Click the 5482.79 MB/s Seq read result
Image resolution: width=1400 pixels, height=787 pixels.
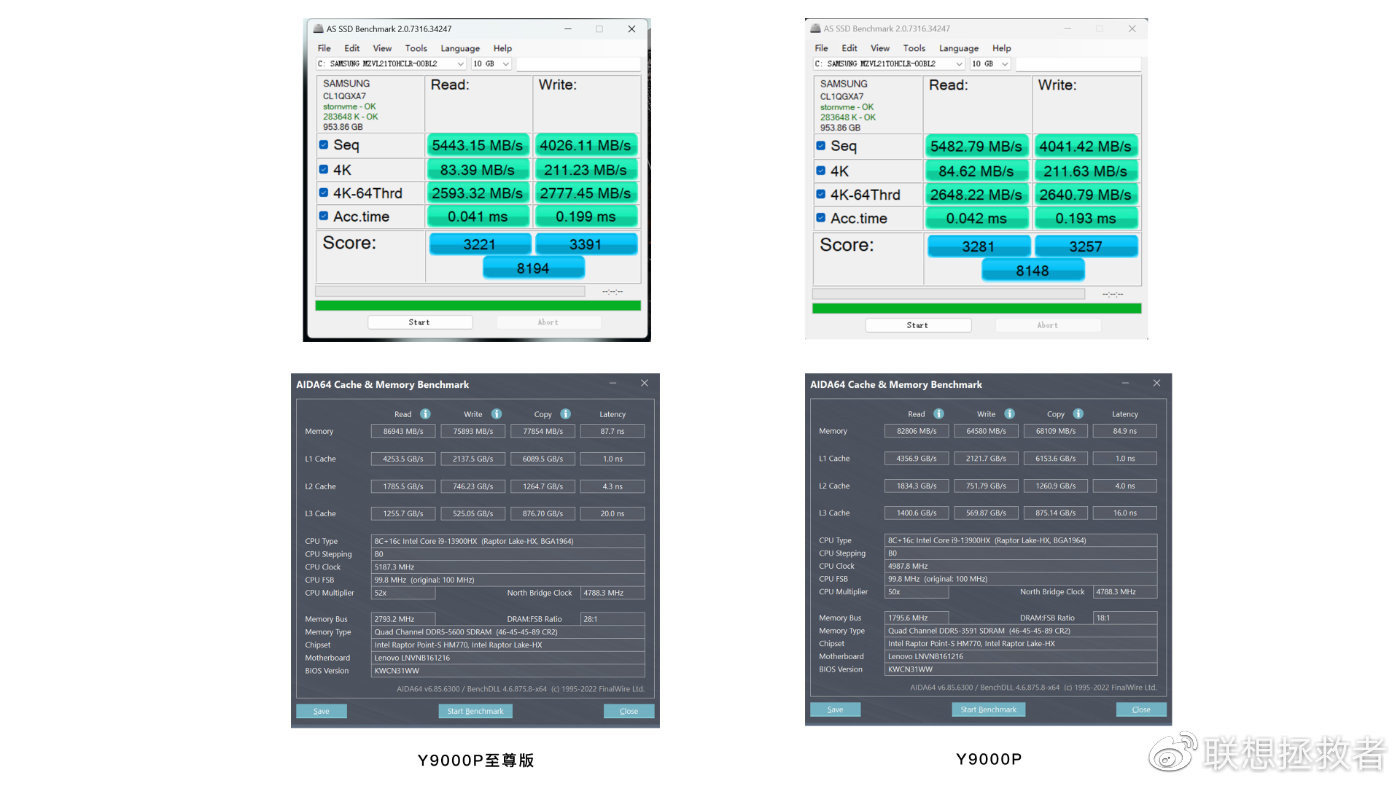coord(976,146)
